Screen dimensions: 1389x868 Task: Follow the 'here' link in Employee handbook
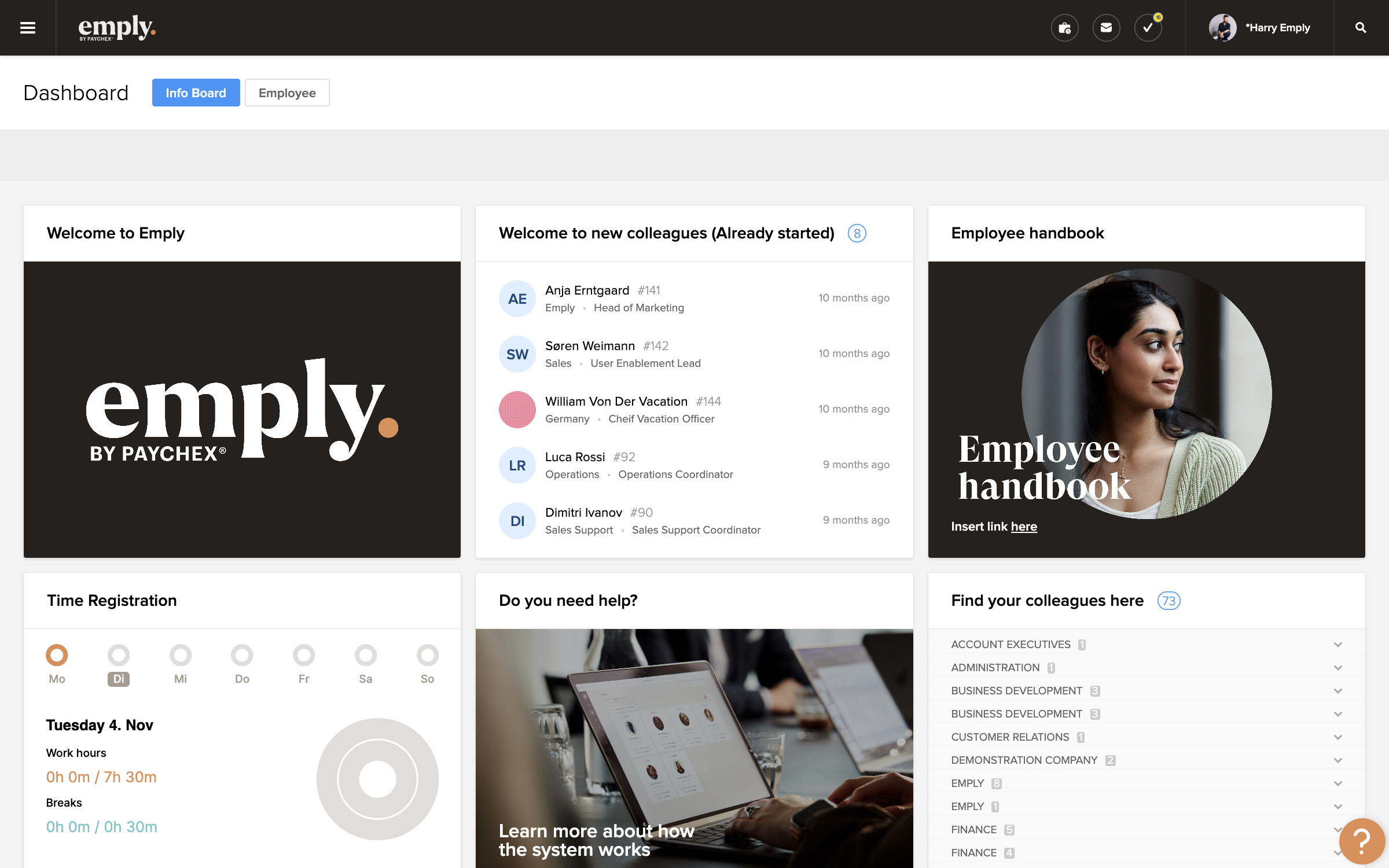[x=1023, y=527]
